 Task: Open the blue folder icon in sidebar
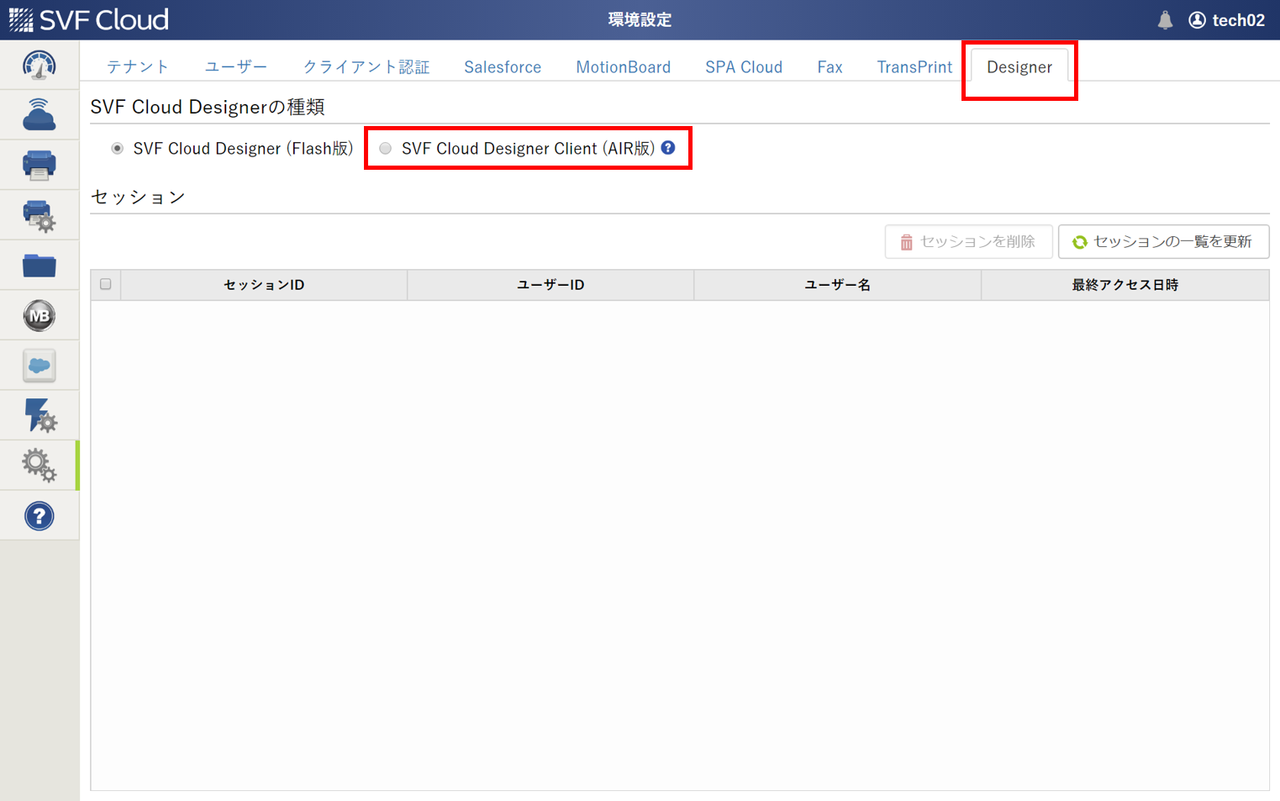click(39, 264)
